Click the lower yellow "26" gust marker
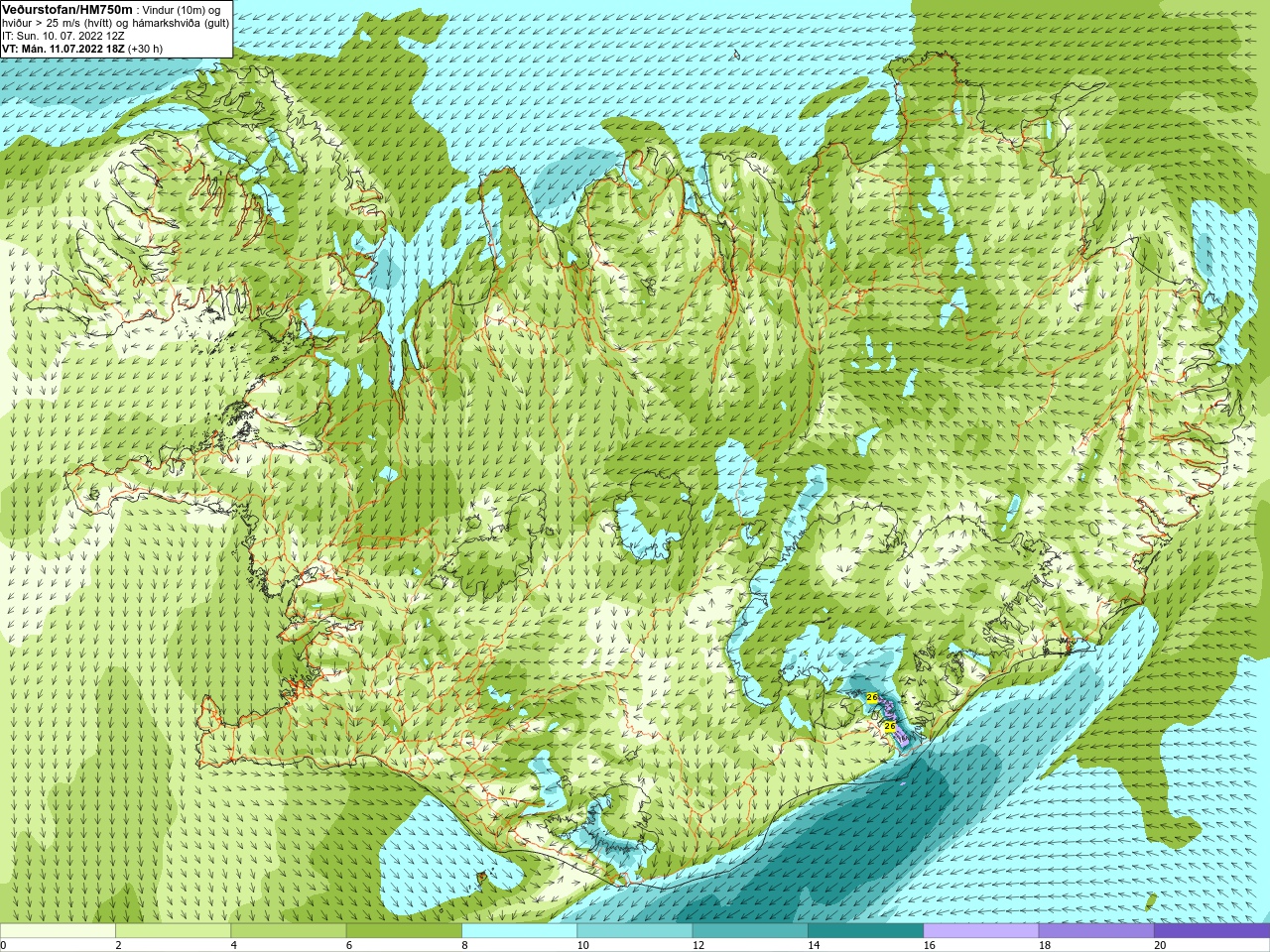 (889, 727)
